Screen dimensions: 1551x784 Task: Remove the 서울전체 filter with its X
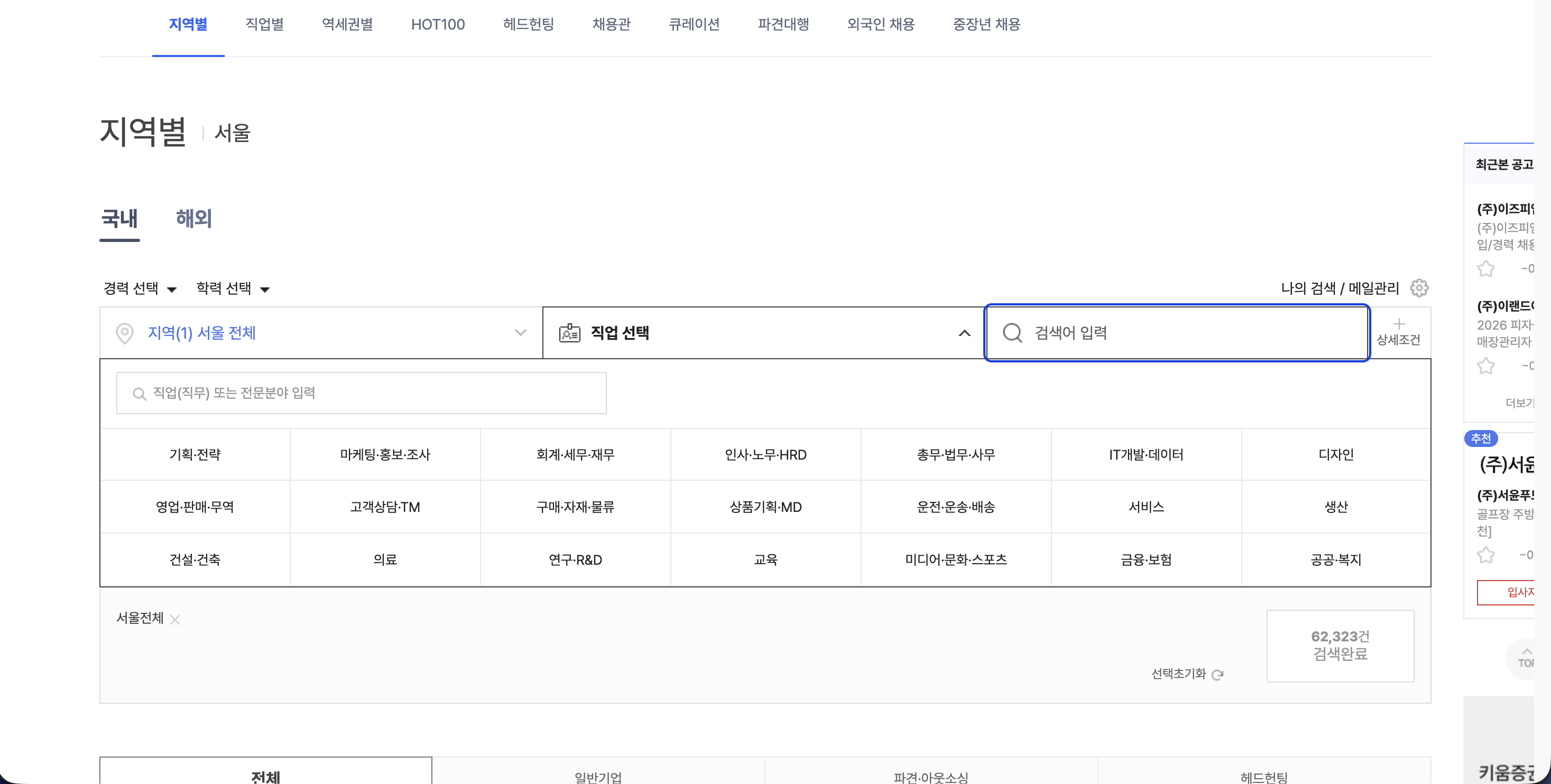[x=175, y=619]
